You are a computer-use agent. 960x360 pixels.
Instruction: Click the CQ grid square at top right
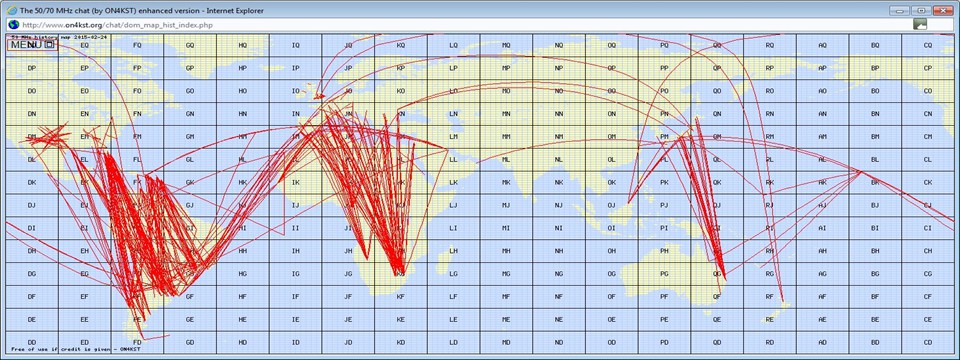tap(928, 45)
